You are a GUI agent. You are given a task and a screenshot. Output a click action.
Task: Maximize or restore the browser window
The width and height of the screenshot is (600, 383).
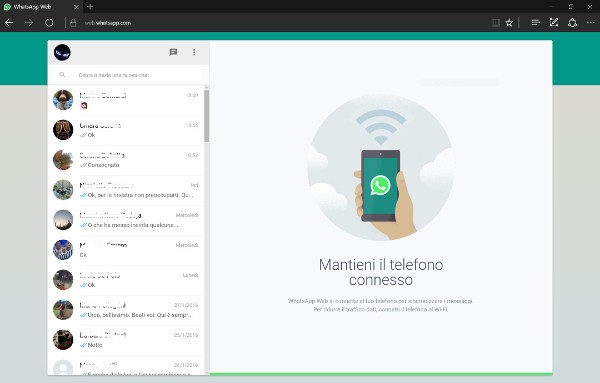pyautogui.click(x=571, y=7)
